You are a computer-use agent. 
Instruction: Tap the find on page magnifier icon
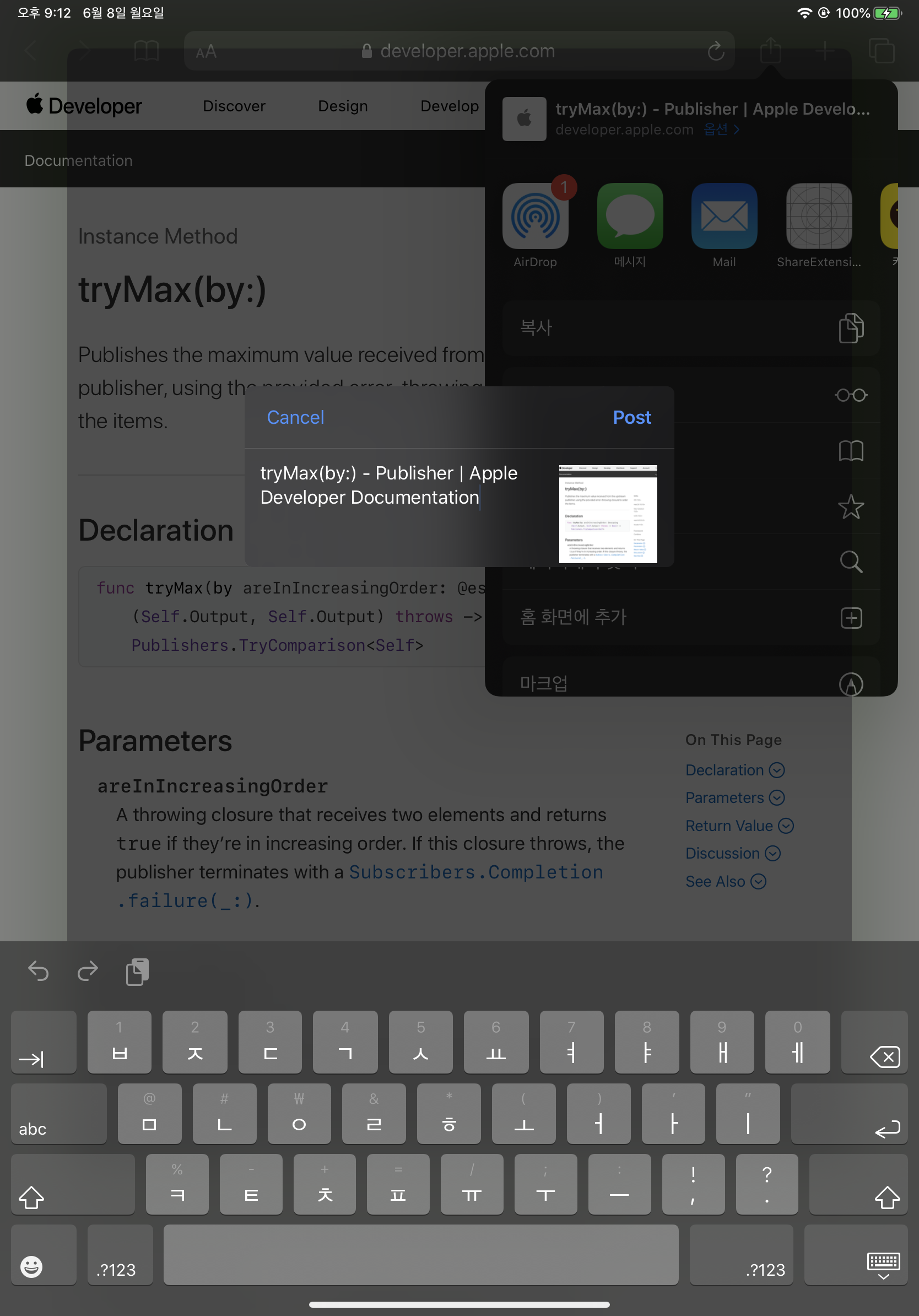(851, 562)
